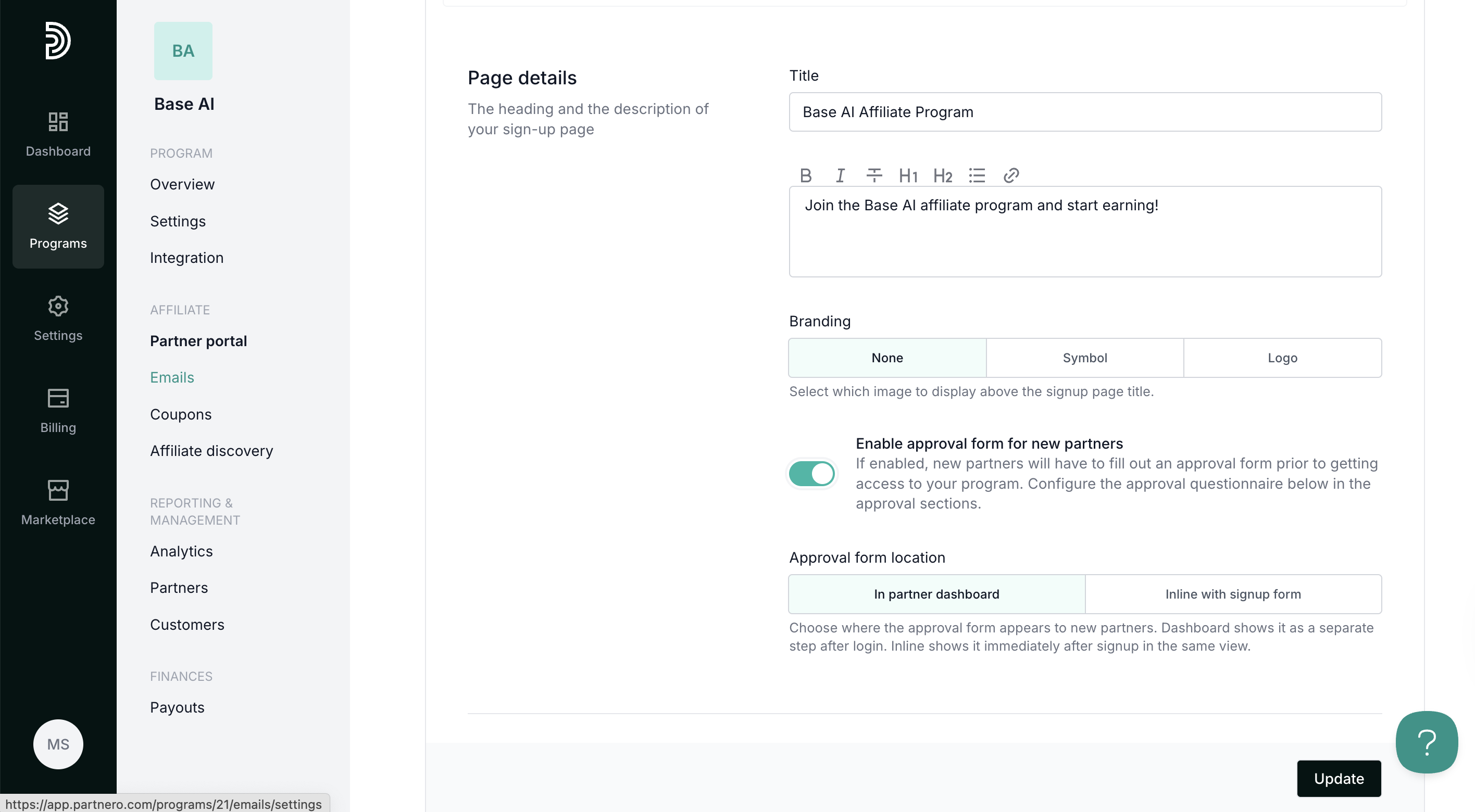The image size is (1475, 812).
Task: Apply Heading 2 style
Action: pos(943,175)
